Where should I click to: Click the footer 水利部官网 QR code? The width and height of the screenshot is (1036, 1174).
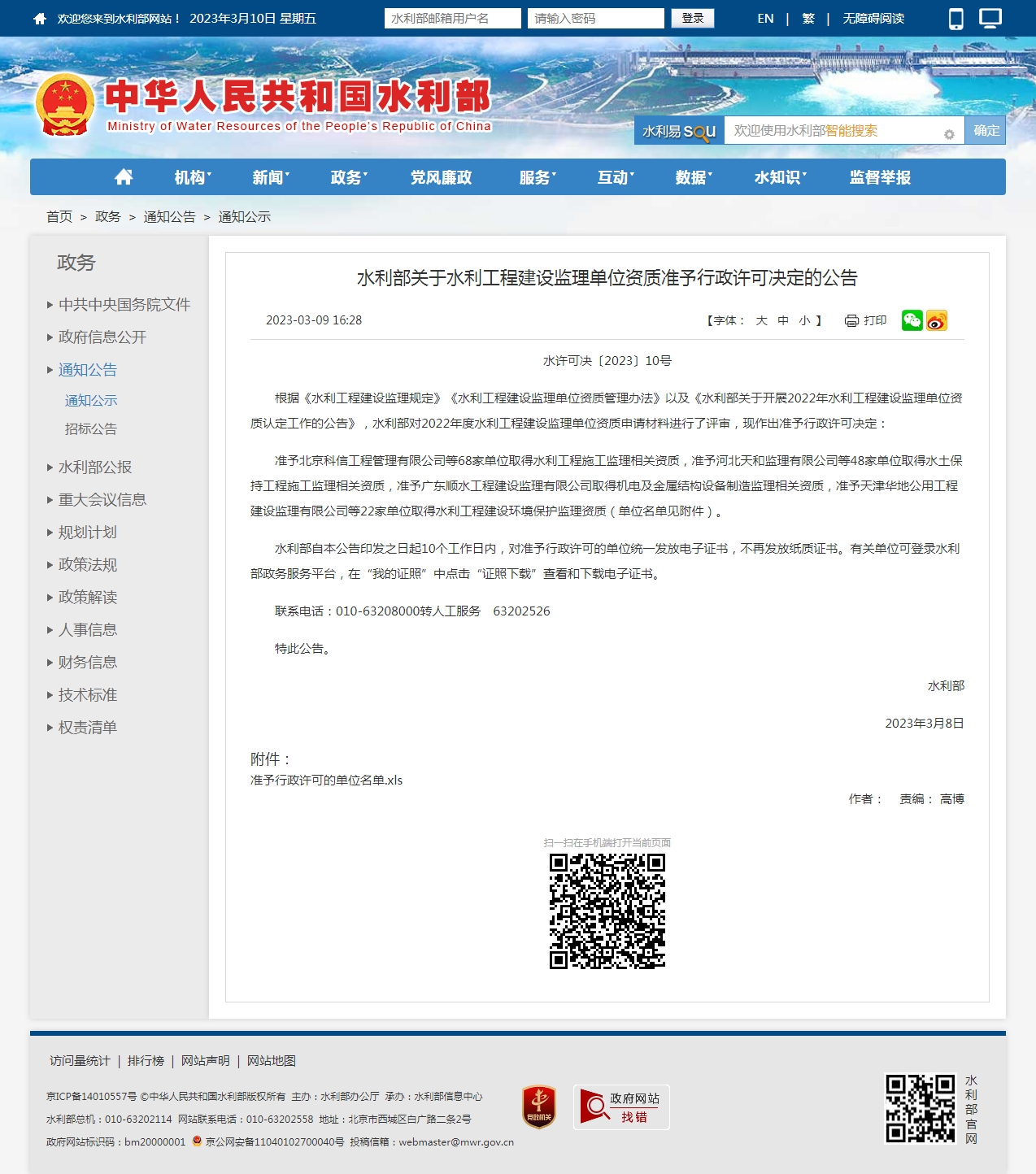[x=921, y=1108]
